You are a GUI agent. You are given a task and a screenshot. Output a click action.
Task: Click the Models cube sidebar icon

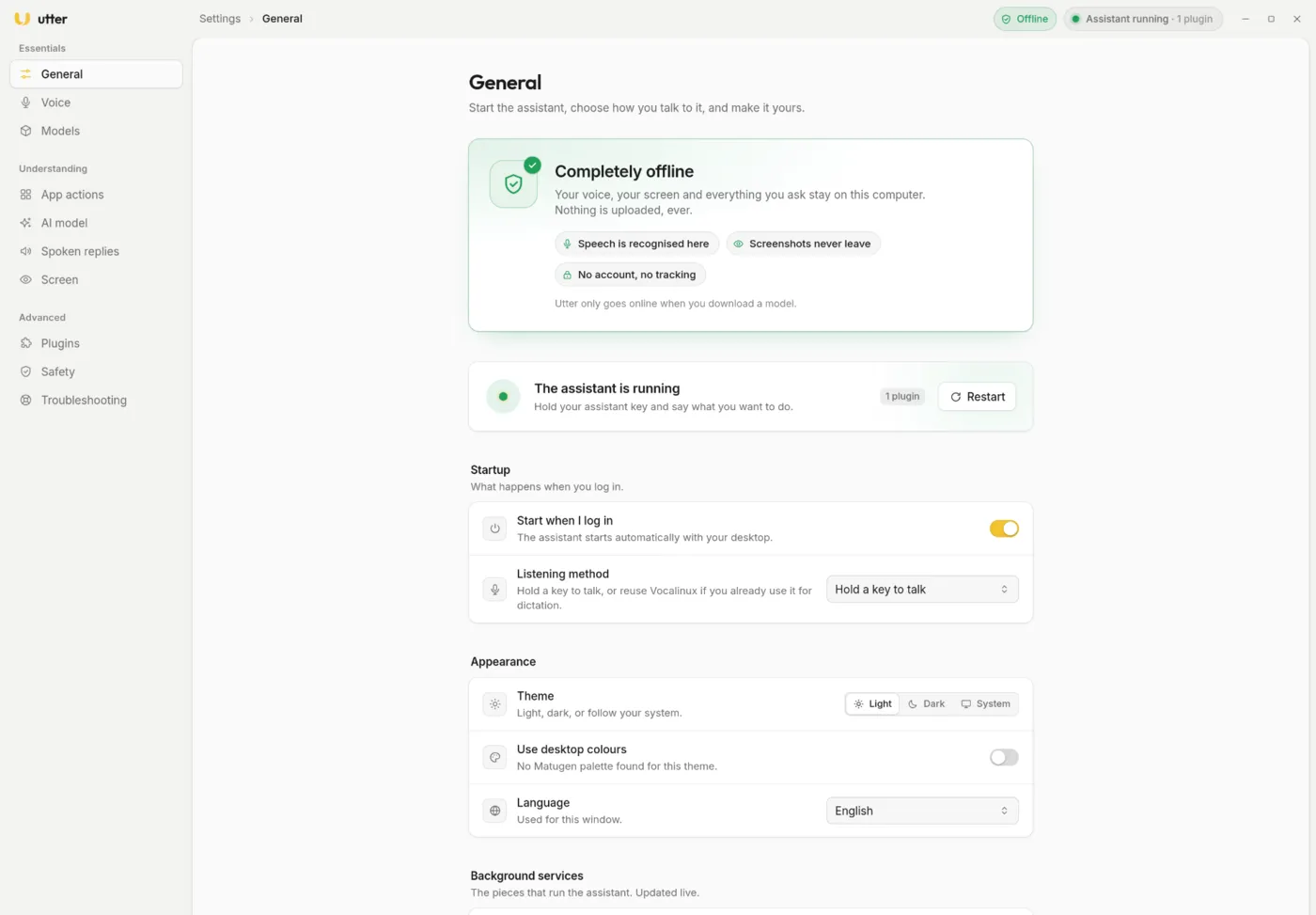pos(26,131)
